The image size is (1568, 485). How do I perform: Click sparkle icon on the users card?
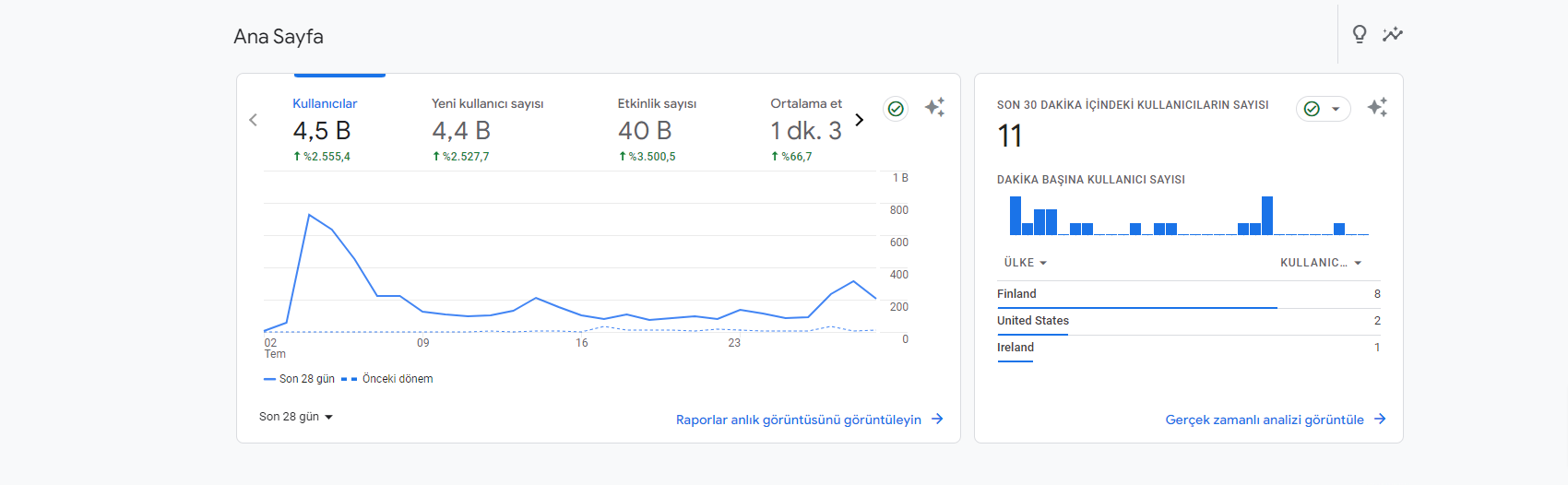pos(934,107)
